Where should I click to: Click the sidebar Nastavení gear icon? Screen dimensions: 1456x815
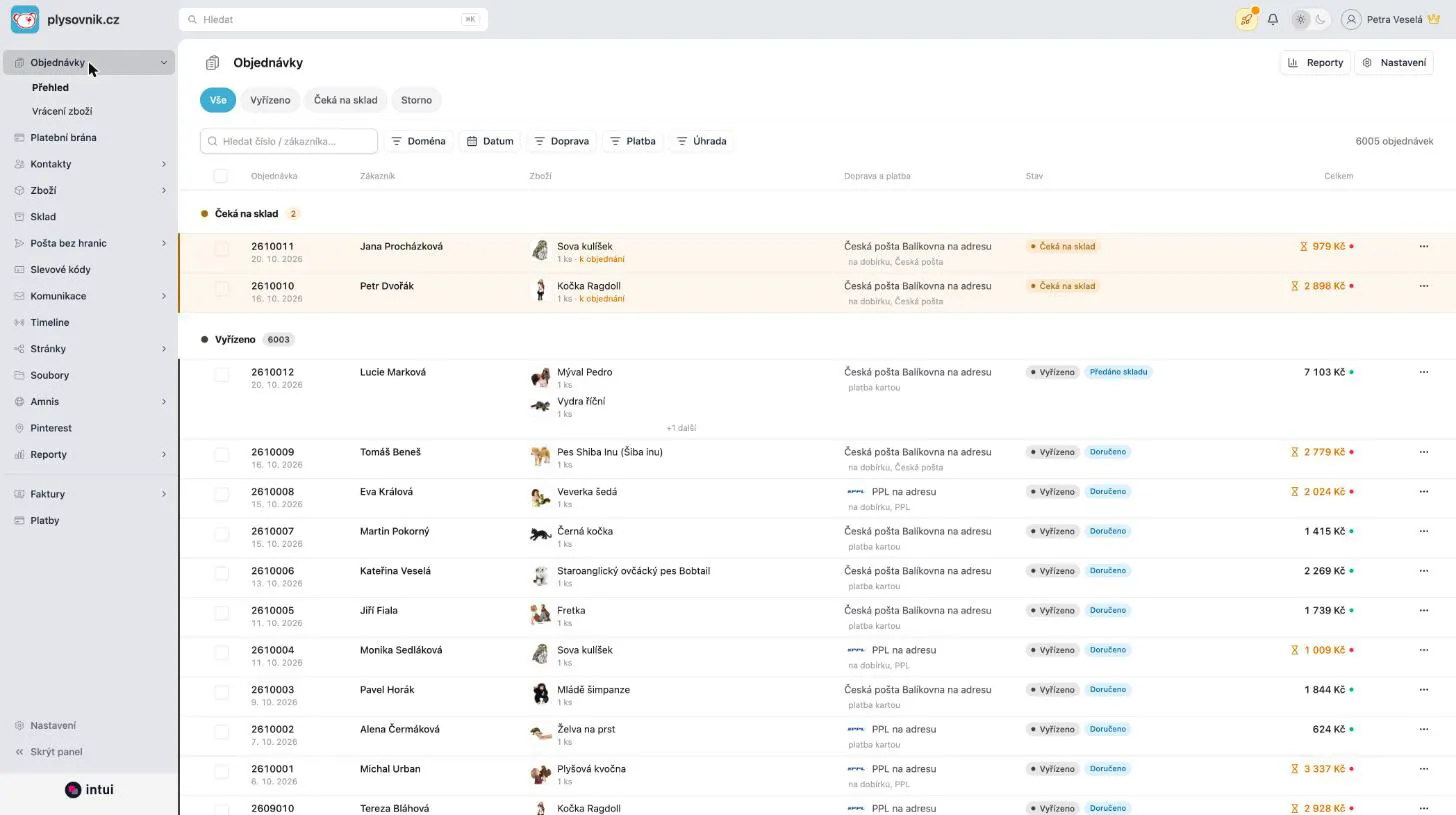19,726
